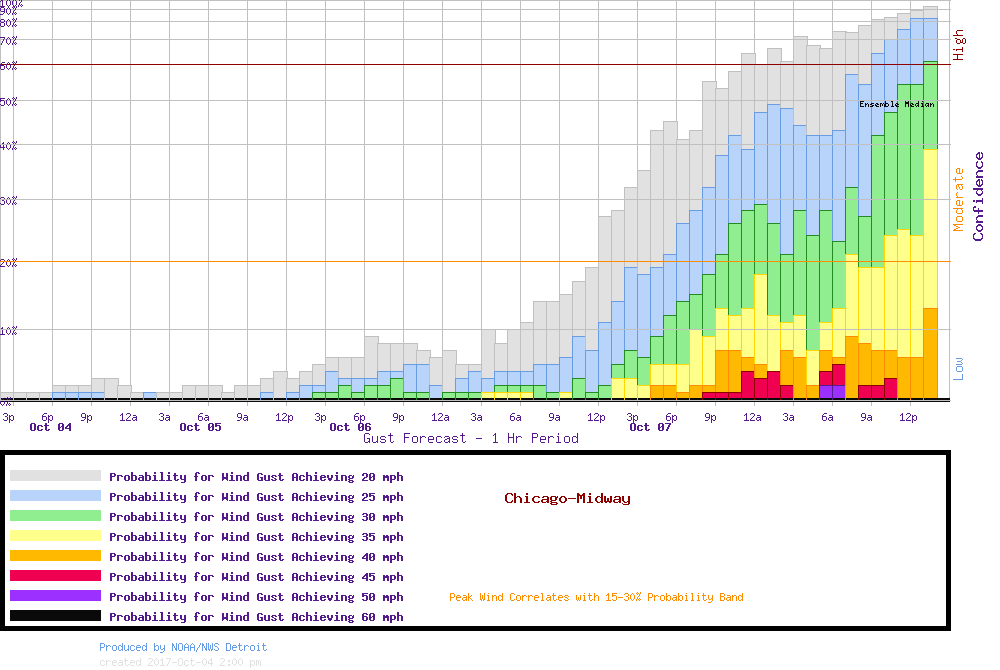Click the green 30 mph legend swatch
The height and width of the screenshot is (670, 1000).
[55, 516]
